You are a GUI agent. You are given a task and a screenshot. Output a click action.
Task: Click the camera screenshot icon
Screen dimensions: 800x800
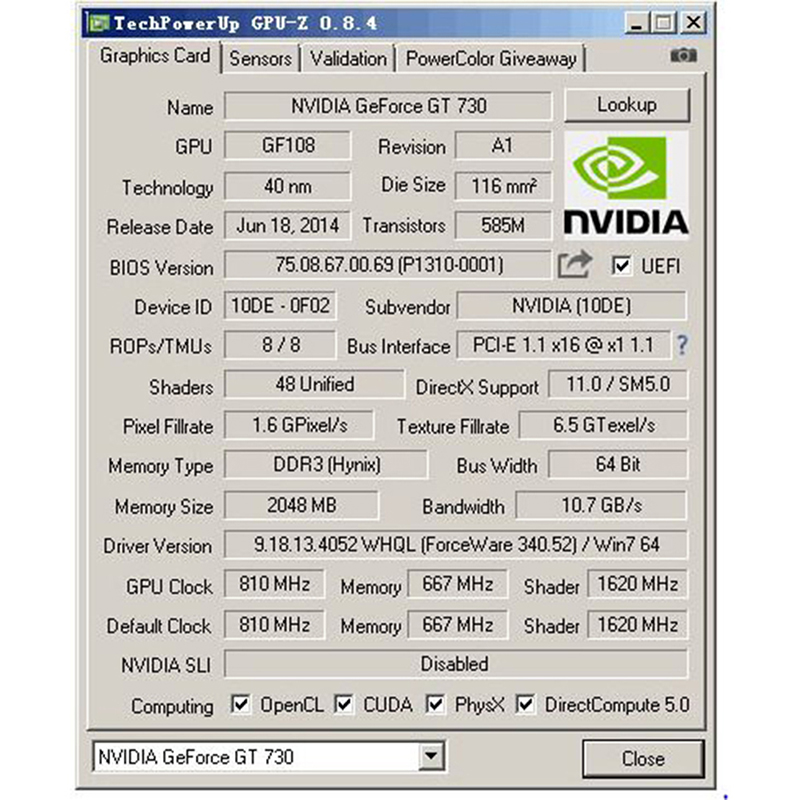pyautogui.click(x=683, y=56)
